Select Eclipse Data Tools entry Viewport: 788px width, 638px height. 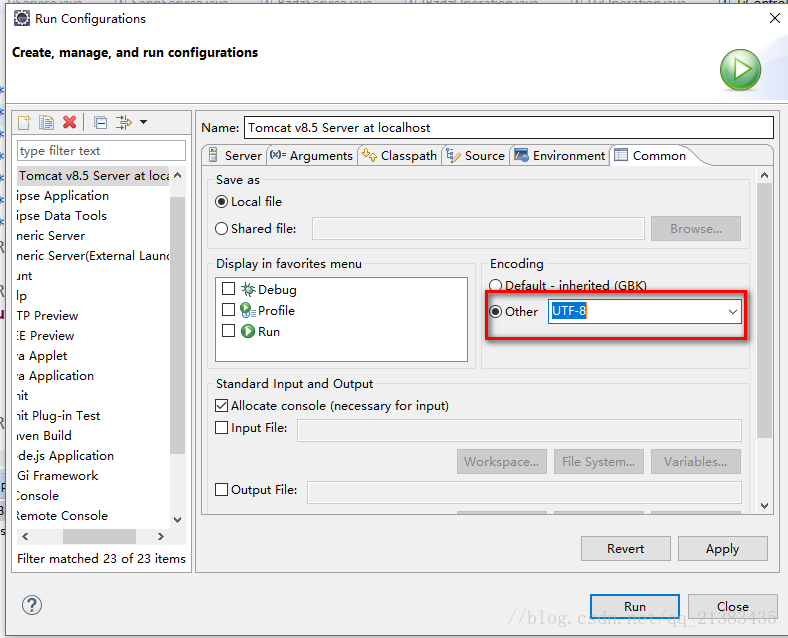pyautogui.click(x=61, y=216)
